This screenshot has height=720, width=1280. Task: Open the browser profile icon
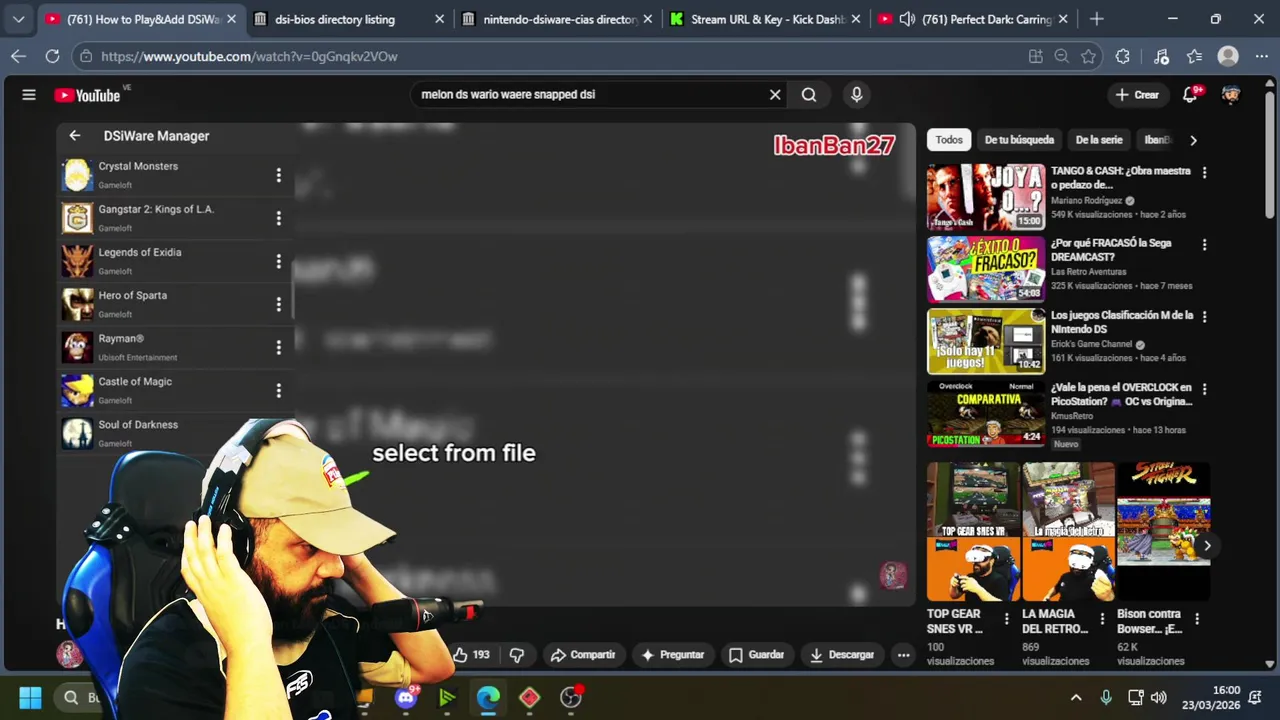click(1228, 56)
